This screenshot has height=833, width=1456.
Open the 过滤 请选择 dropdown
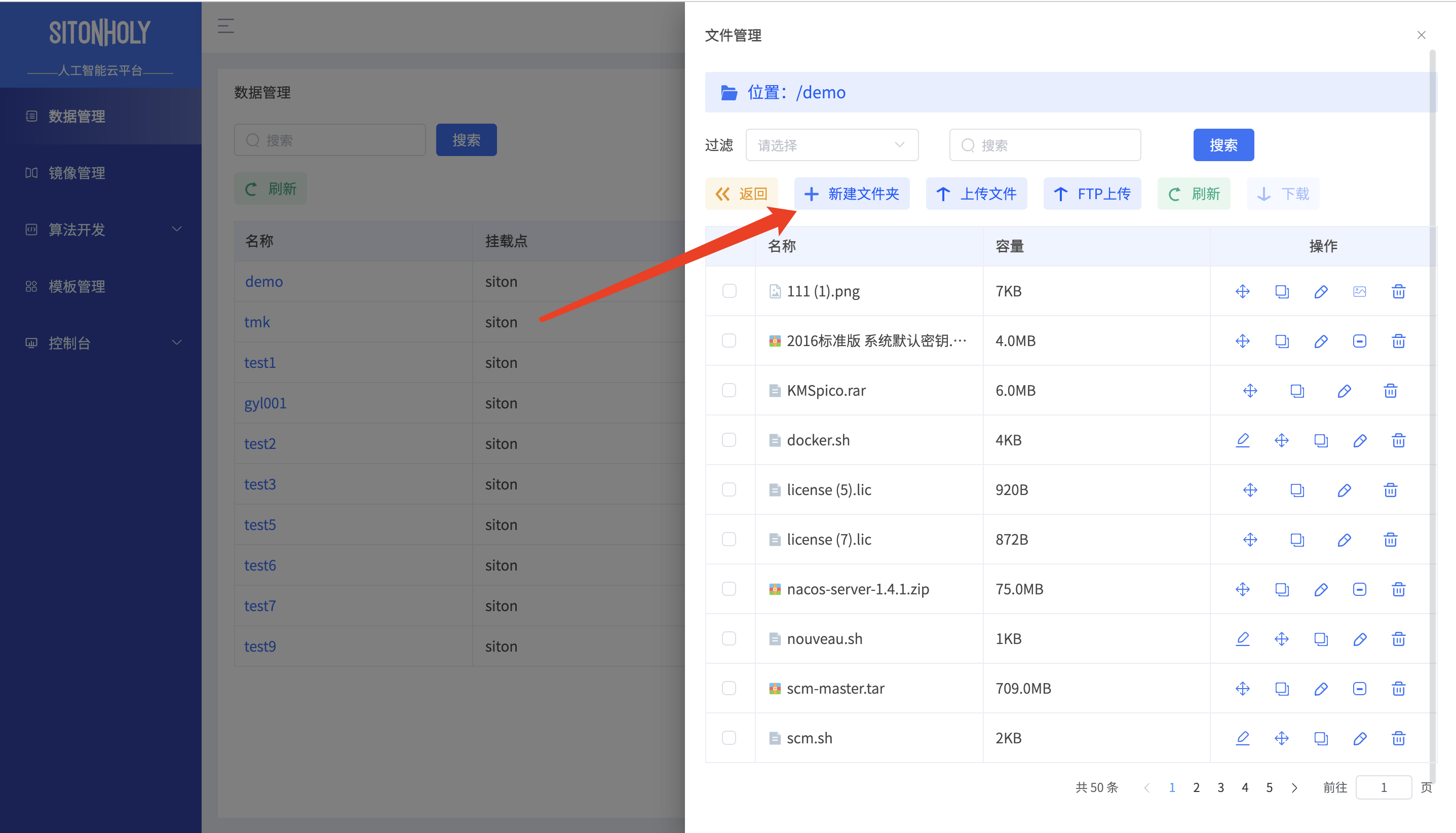(831, 145)
